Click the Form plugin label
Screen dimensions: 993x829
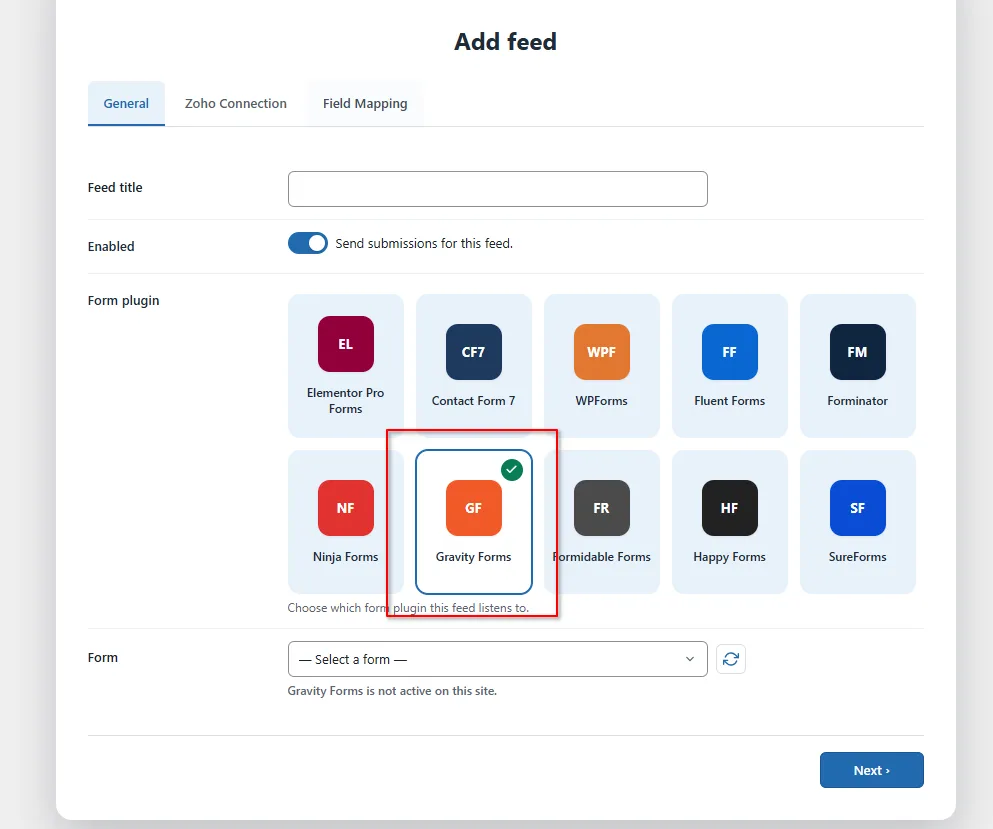click(123, 301)
